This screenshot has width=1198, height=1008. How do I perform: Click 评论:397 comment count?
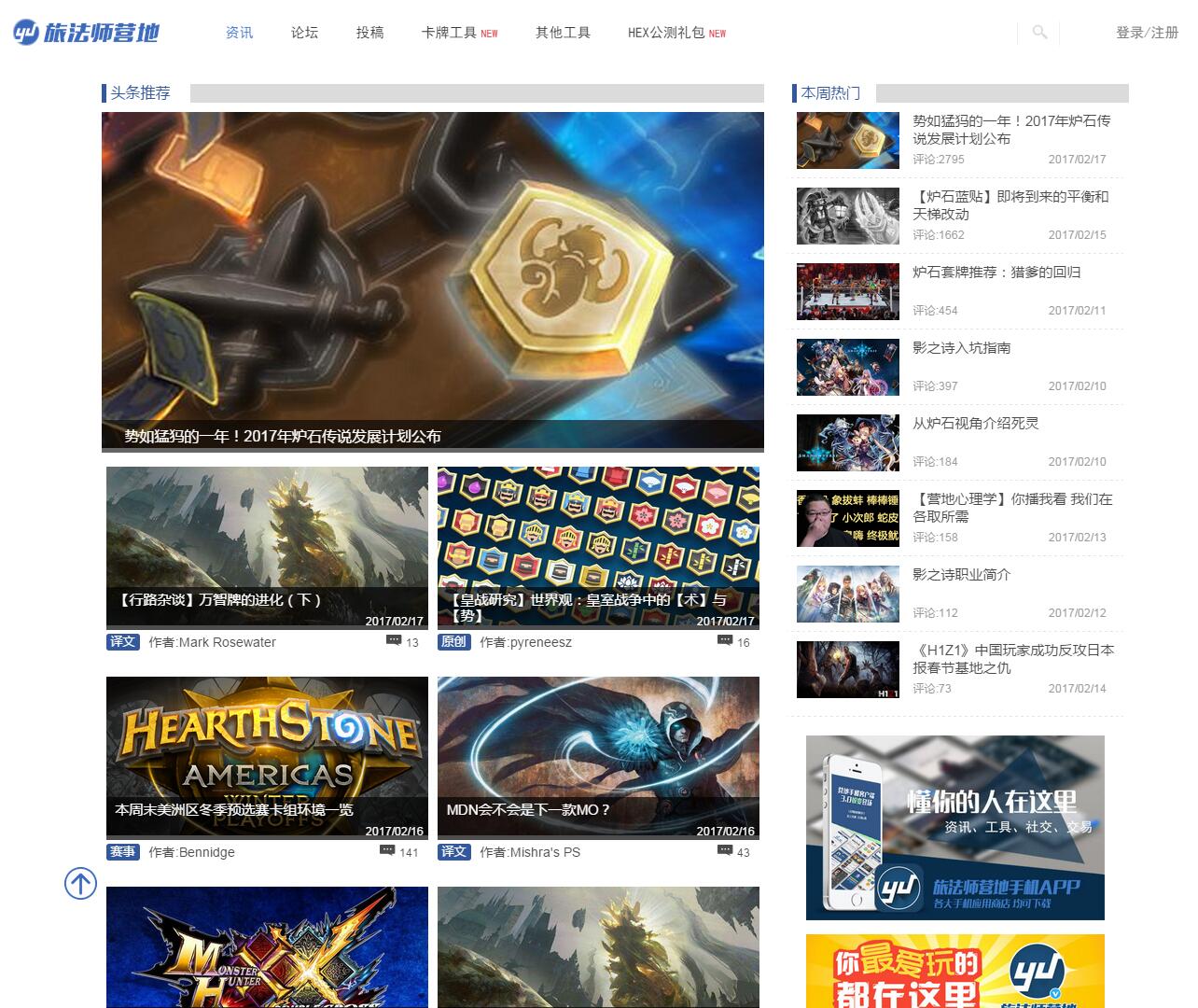pyautogui.click(x=935, y=386)
